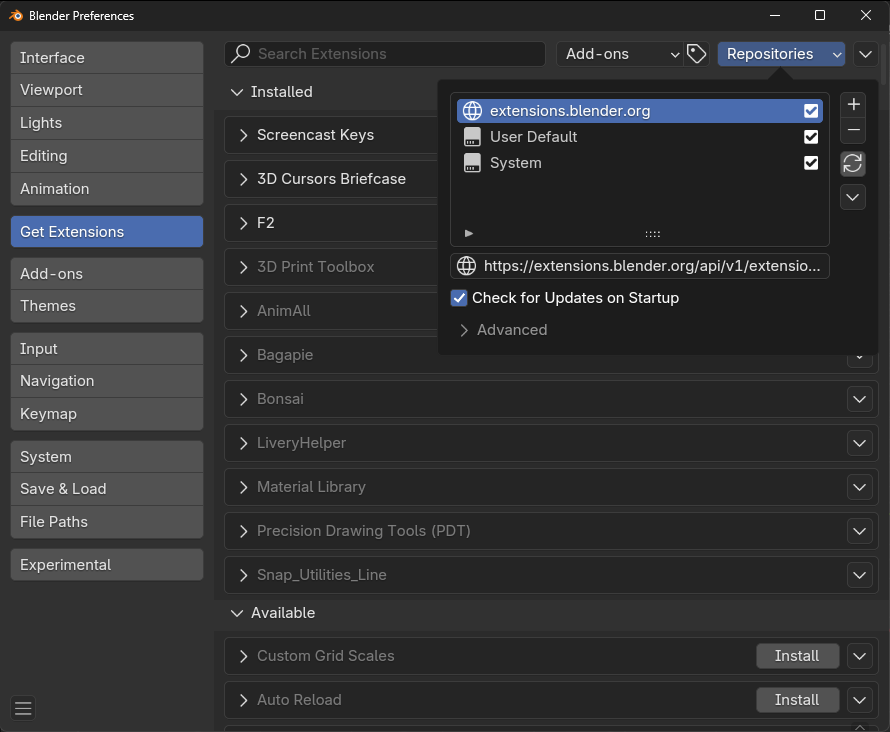Install the Custom Grid Scales extension
Viewport: 890px width, 732px height.
click(797, 656)
